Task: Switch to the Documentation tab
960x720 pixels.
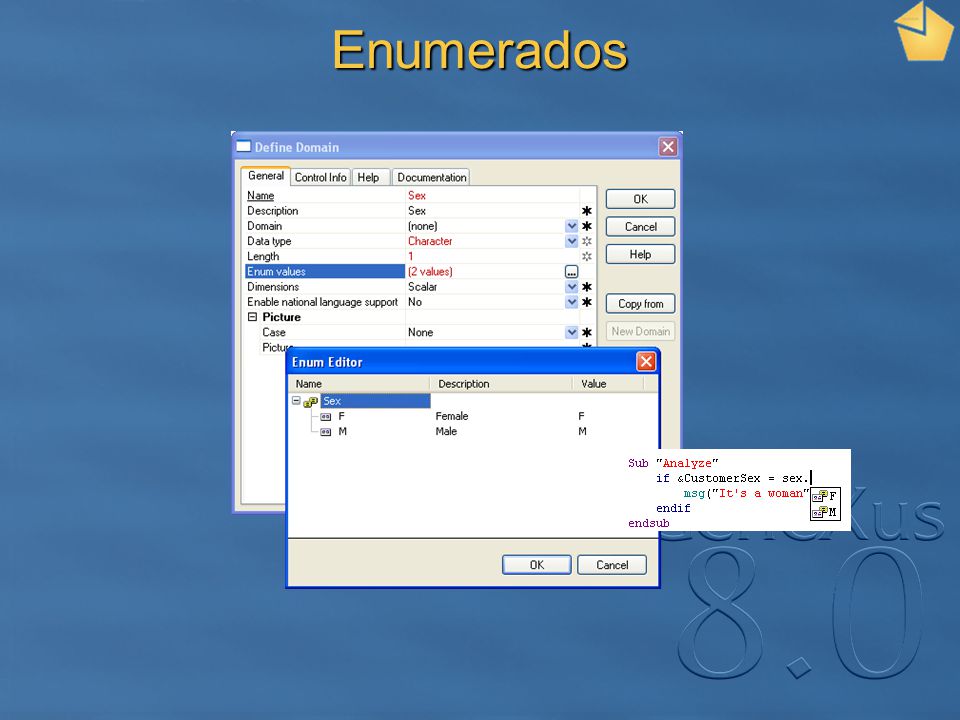Action: (x=432, y=177)
